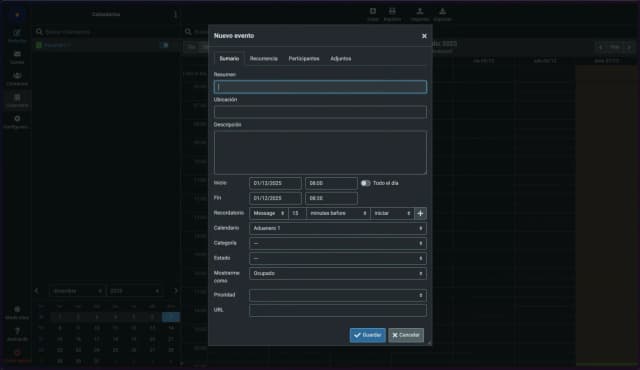Click Exportar in the calendar toolbar
Image resolution: width=640 pixels, height=370 pixels.
(442, 14)
